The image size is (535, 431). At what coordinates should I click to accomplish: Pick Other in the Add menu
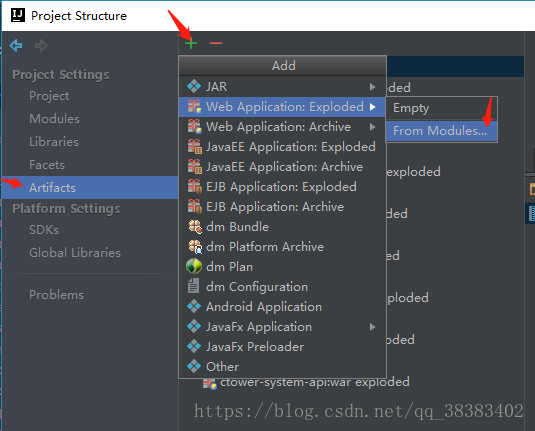[x=282, y=367]
